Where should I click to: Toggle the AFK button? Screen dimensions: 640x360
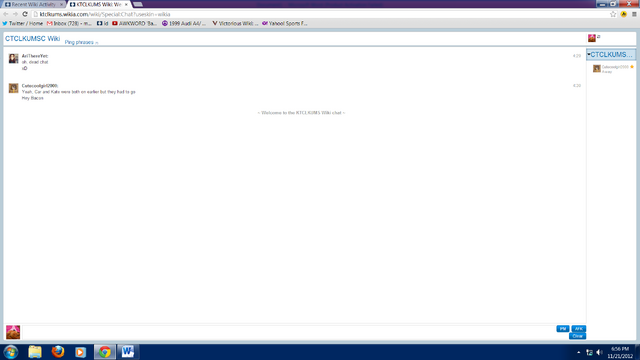coord(578,329)
